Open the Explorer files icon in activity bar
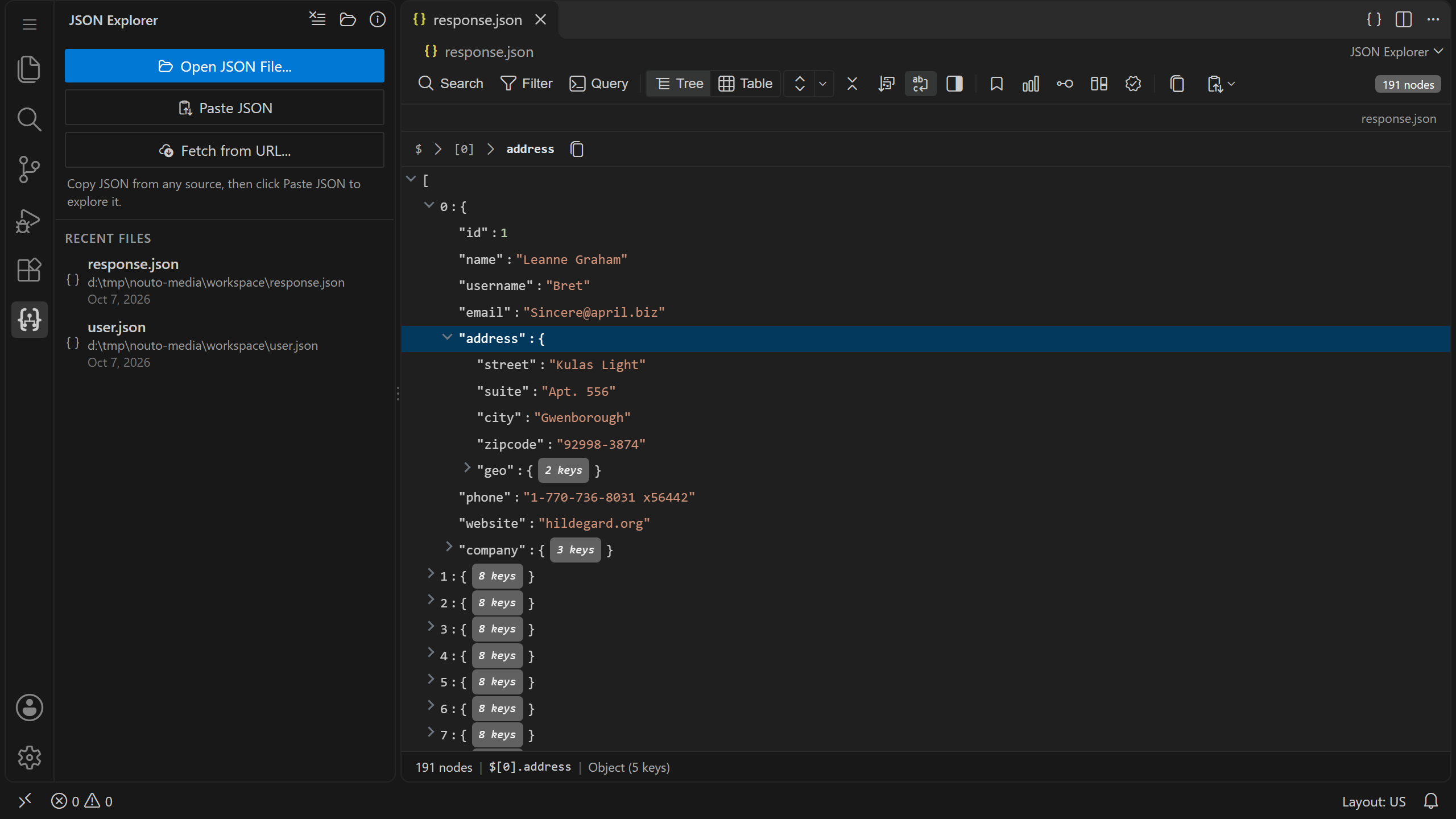This screenshot has width=1456, height=819. (29, 69)
